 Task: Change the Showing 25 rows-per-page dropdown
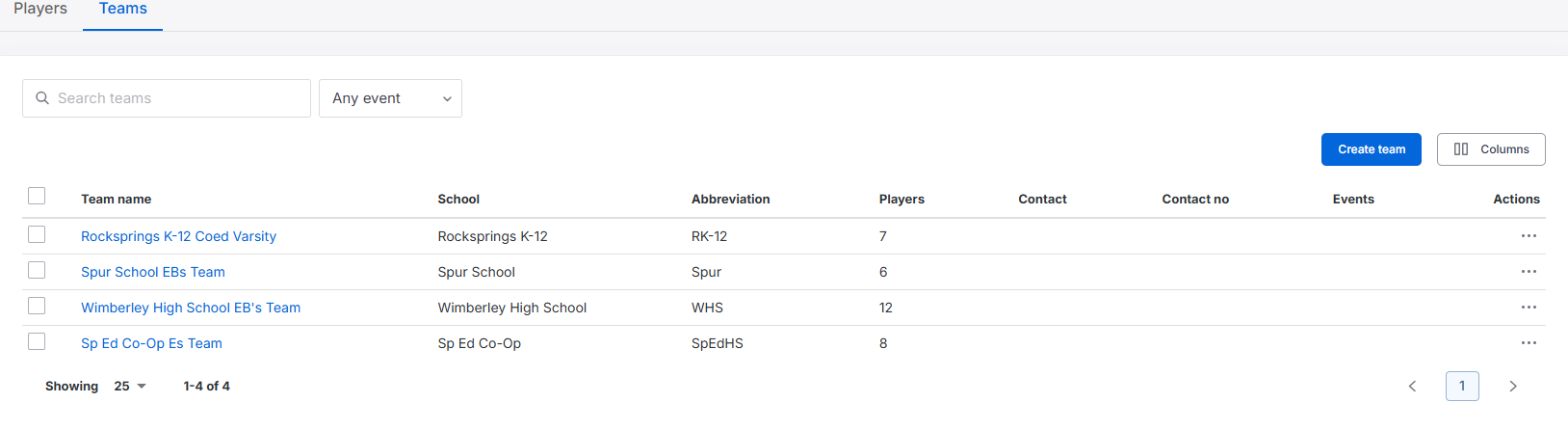(x=130, y=387)
